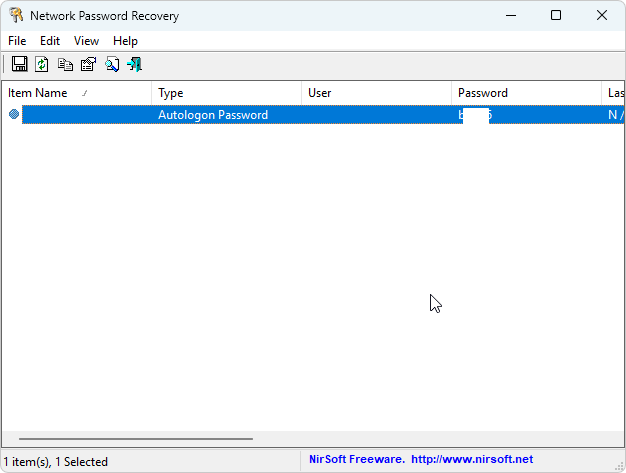Viewport: 626px width, 473px height.
Task: Click the Copy Selected Items icon
Action: [x=65, y=64]
